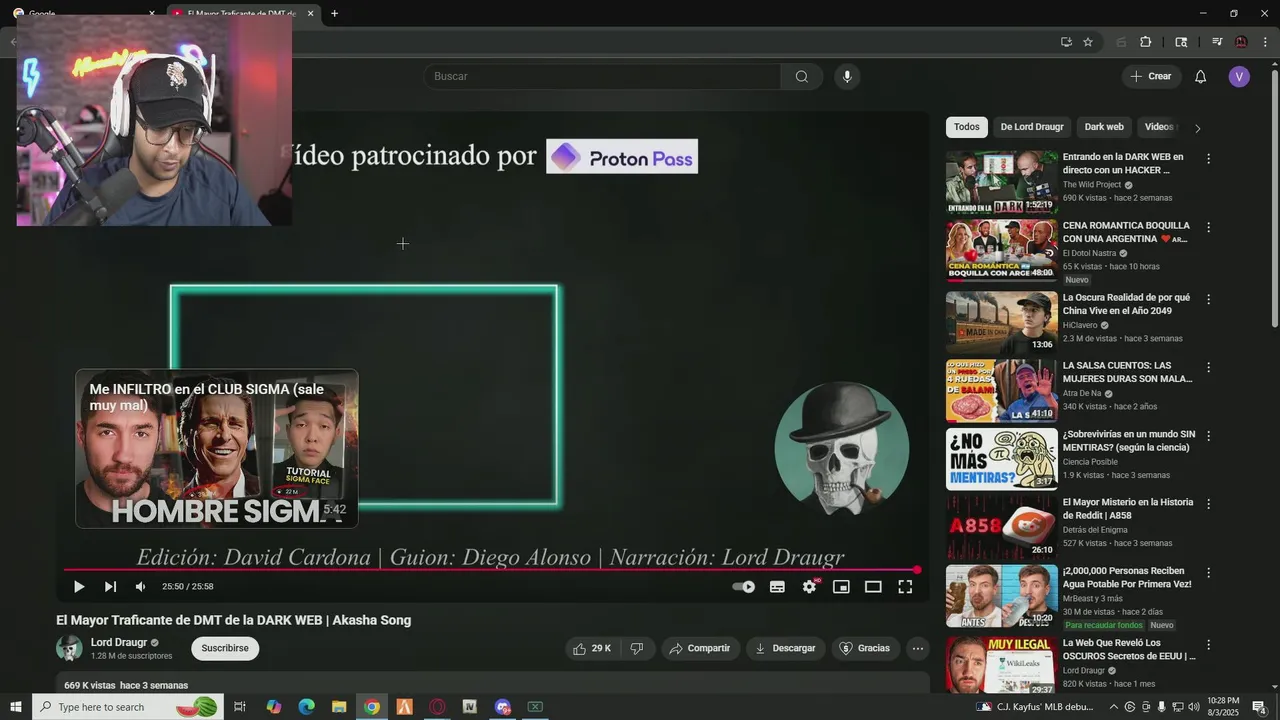Close the 'El Mayor Traficante' tab
Image resolution: width=1280 pixels, height=720 pixels.
310,14
